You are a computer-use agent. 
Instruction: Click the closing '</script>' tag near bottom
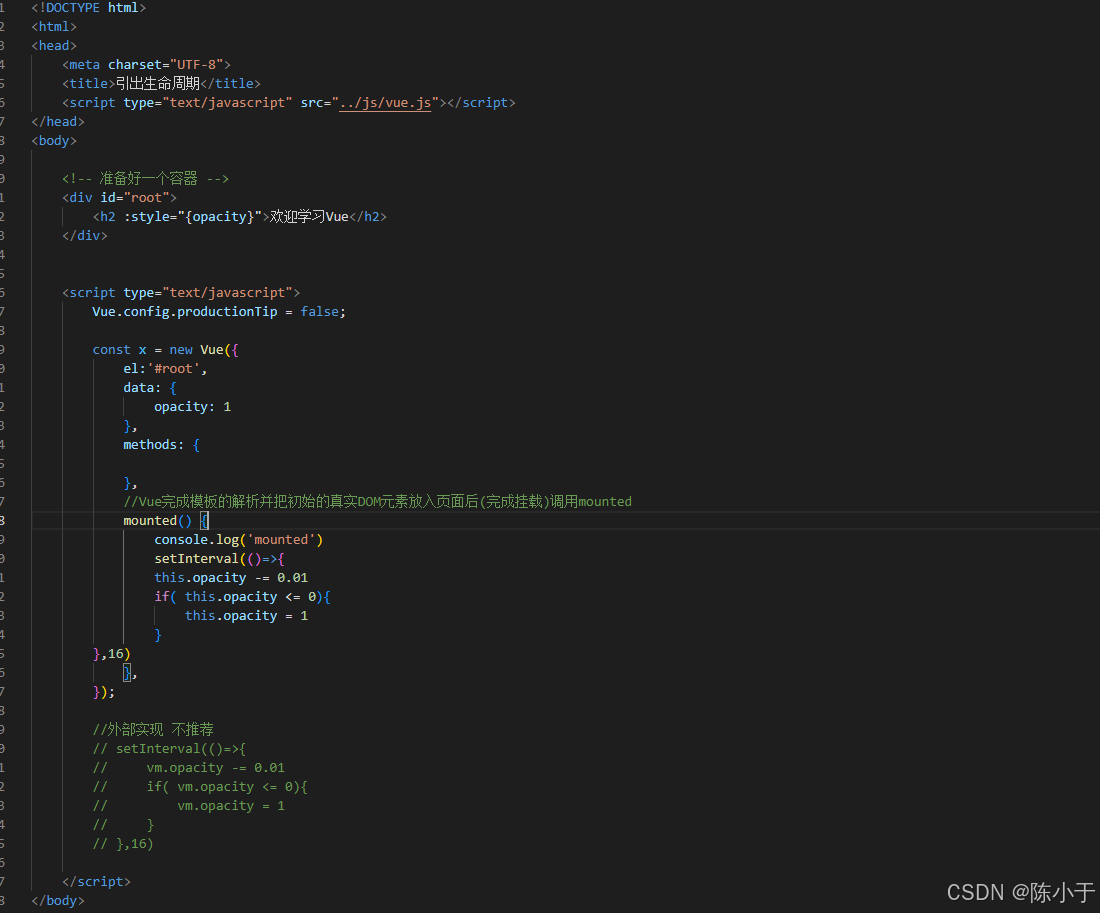pos(96,881)
